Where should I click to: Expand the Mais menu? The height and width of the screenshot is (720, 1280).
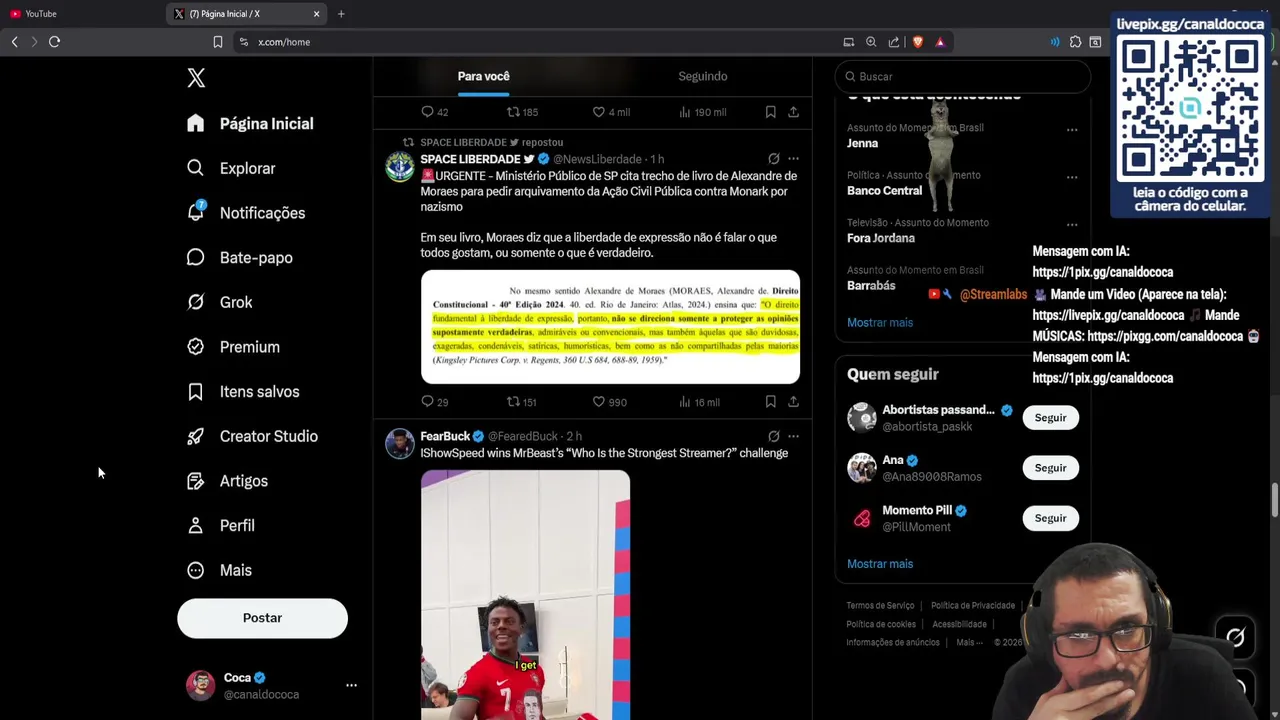(x=219, y=570)
